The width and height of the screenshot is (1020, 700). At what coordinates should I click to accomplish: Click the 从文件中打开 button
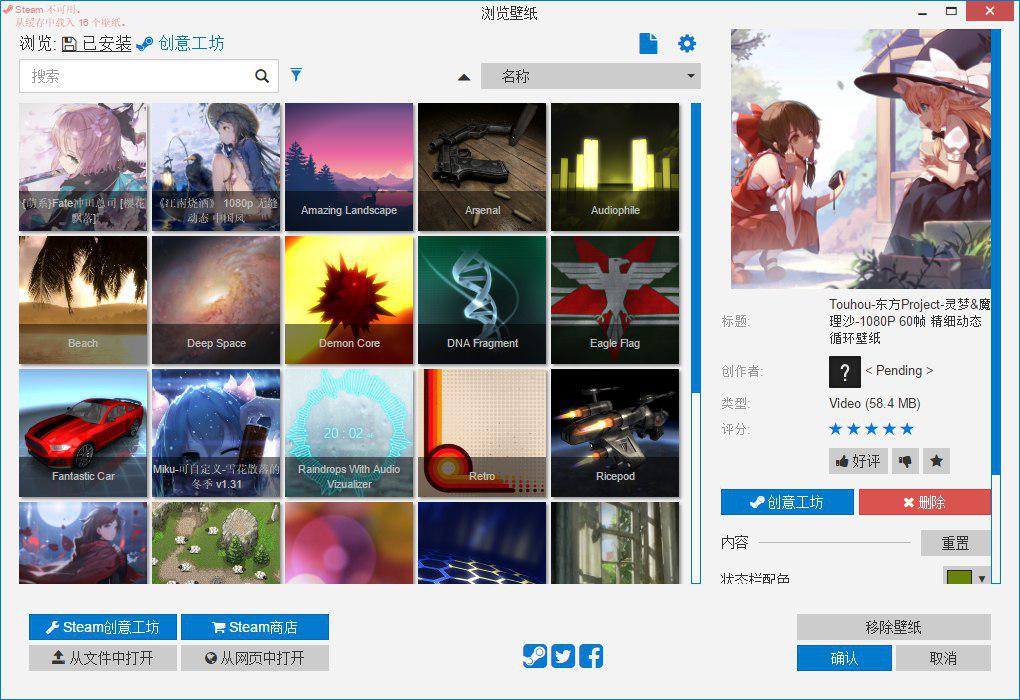103,658
